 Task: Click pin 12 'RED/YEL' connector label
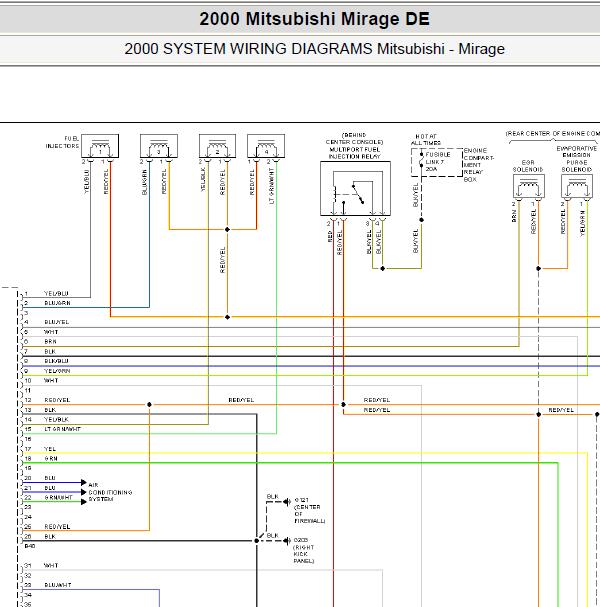point(57,400)
